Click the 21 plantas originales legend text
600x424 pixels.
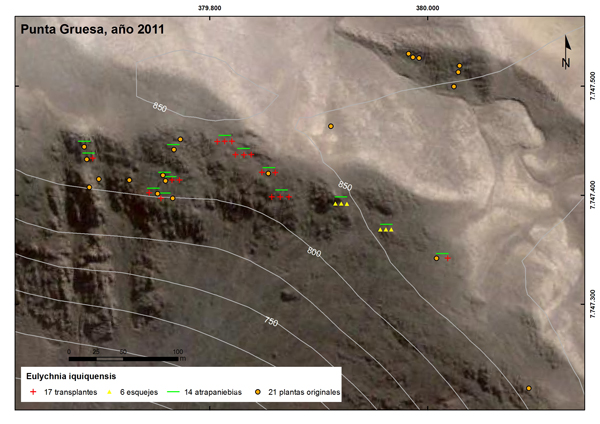(x=303, y=393)
